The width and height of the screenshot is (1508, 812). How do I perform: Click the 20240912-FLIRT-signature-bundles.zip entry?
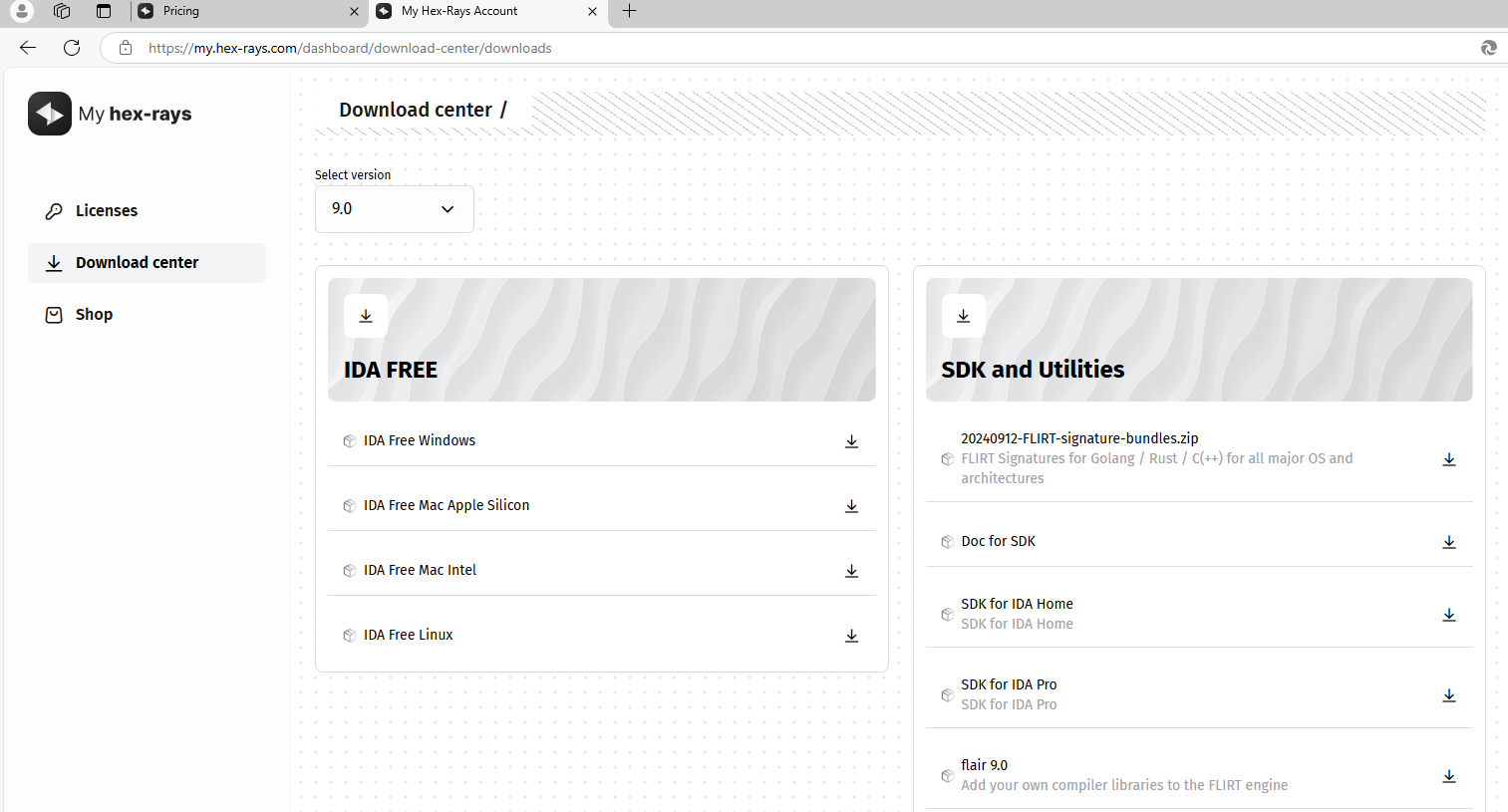[1079, 438]
